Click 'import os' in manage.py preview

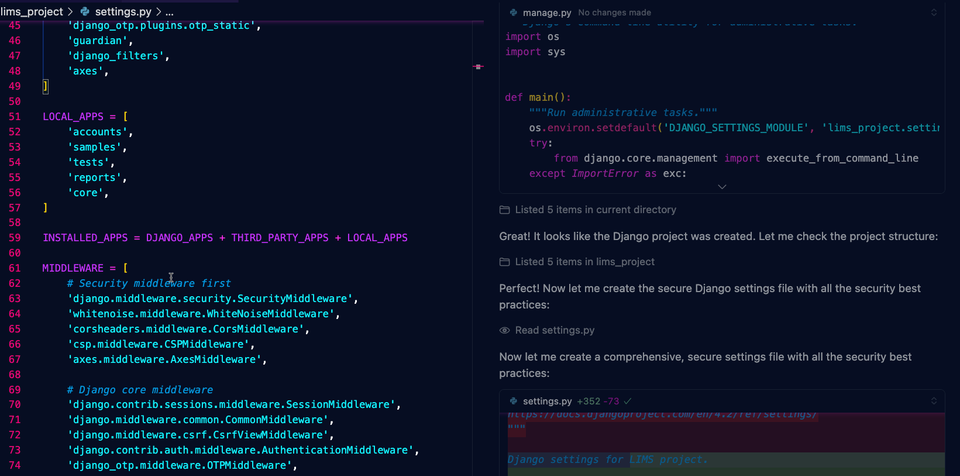click(532, 37)
